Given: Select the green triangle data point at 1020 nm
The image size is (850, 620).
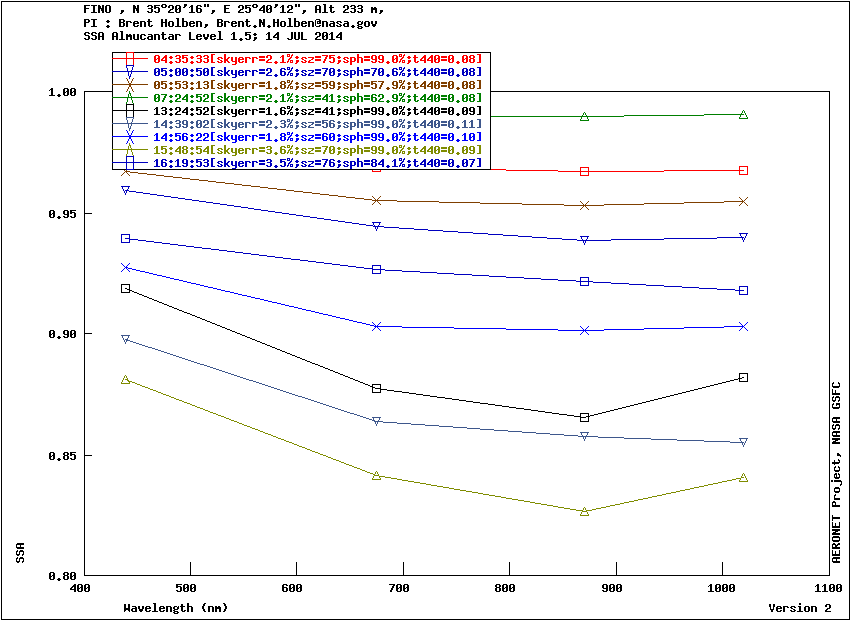Looking at the screenshot, I should coord(743,115).
